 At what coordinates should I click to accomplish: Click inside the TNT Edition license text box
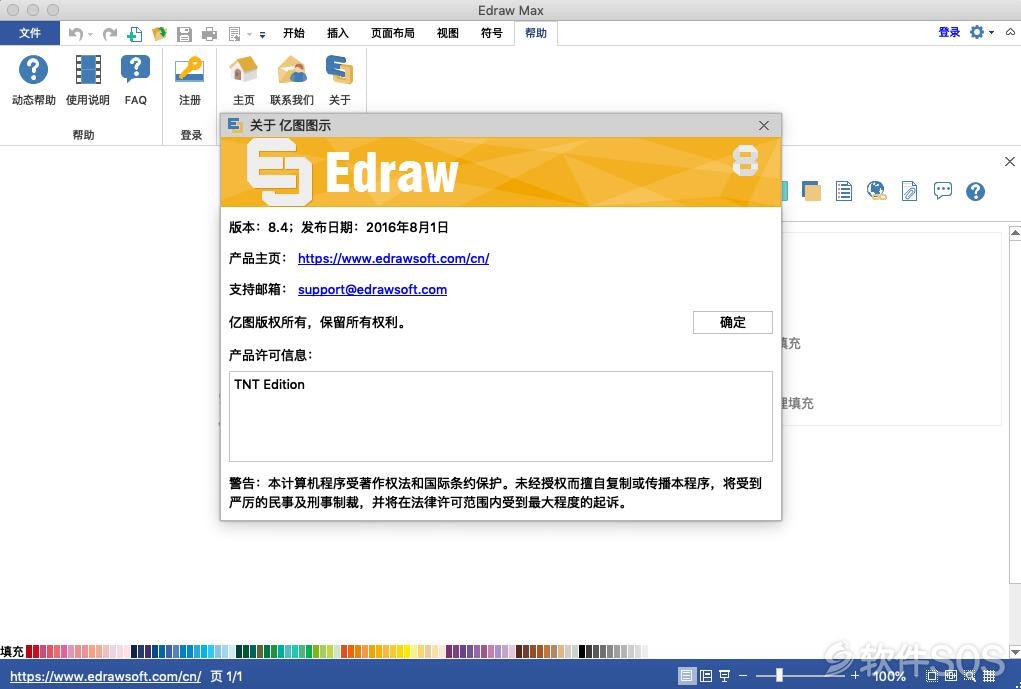tap(501, 416)
